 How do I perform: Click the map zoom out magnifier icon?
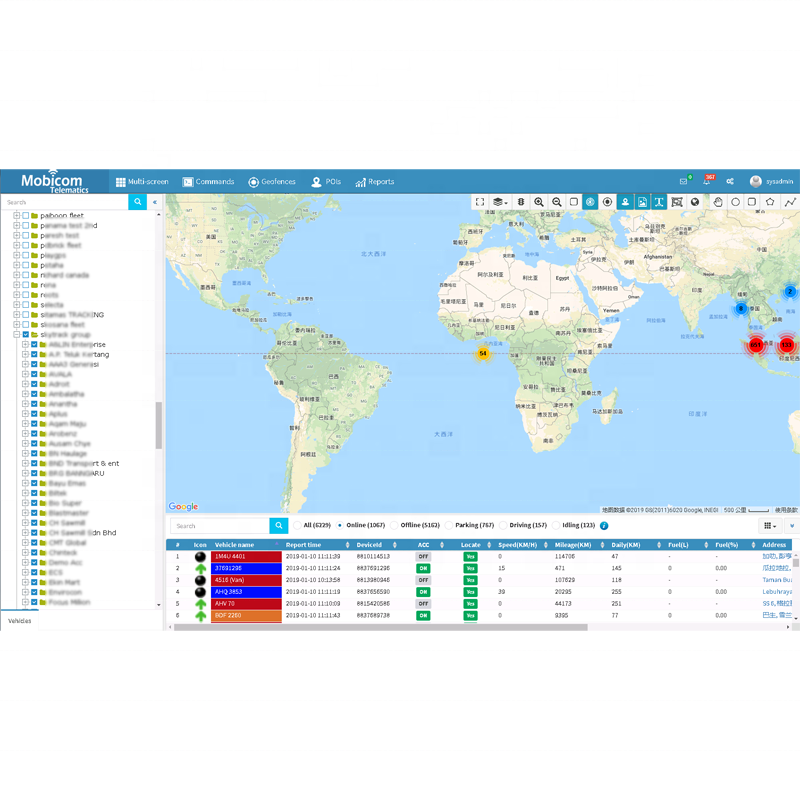[x=557, y=202]
